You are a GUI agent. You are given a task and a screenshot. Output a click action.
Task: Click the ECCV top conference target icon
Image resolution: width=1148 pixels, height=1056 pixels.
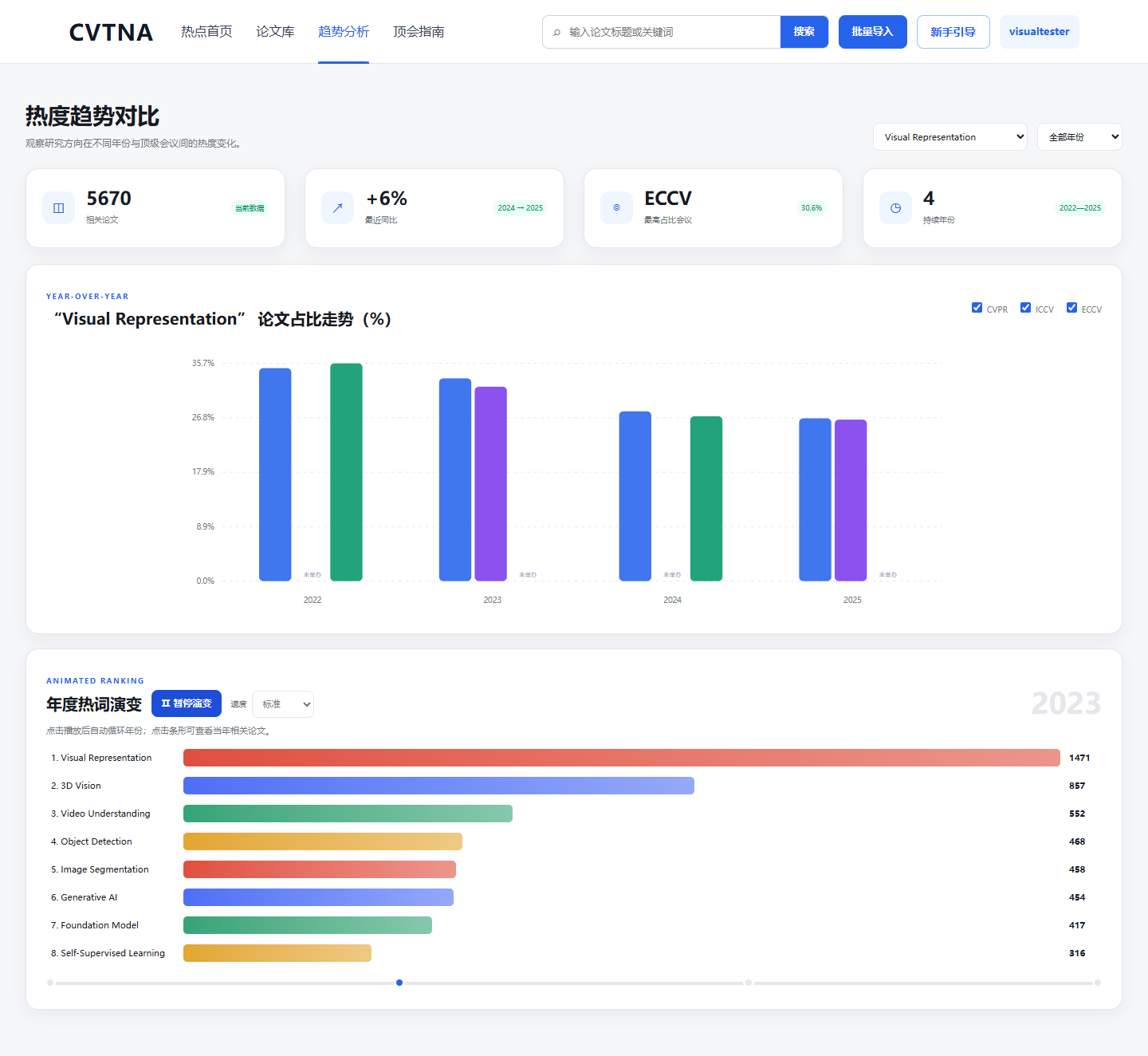click(x=616, y=208)
